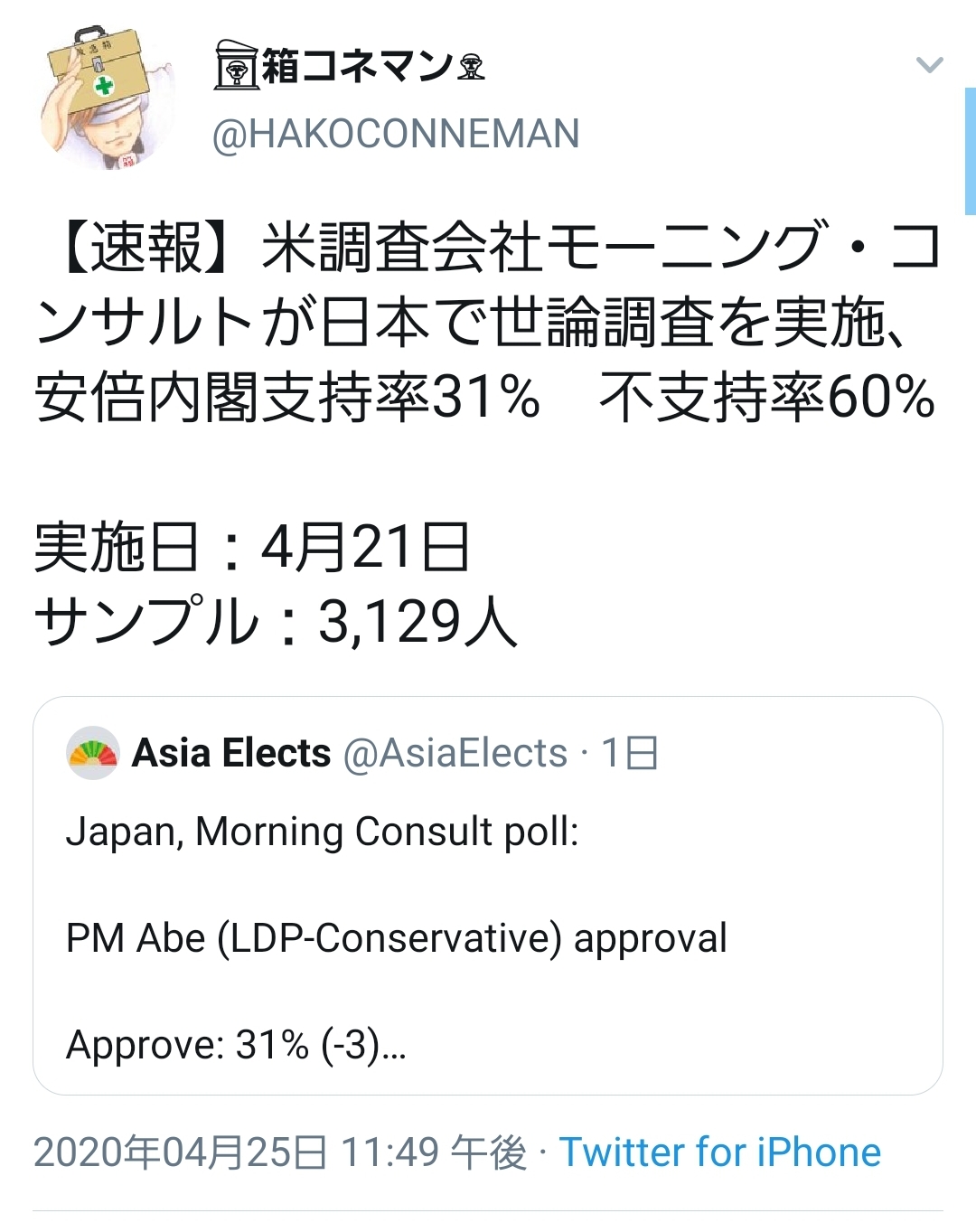Expand the truncated "Approve: 31% (-3)…" line

coord(236,1045)
